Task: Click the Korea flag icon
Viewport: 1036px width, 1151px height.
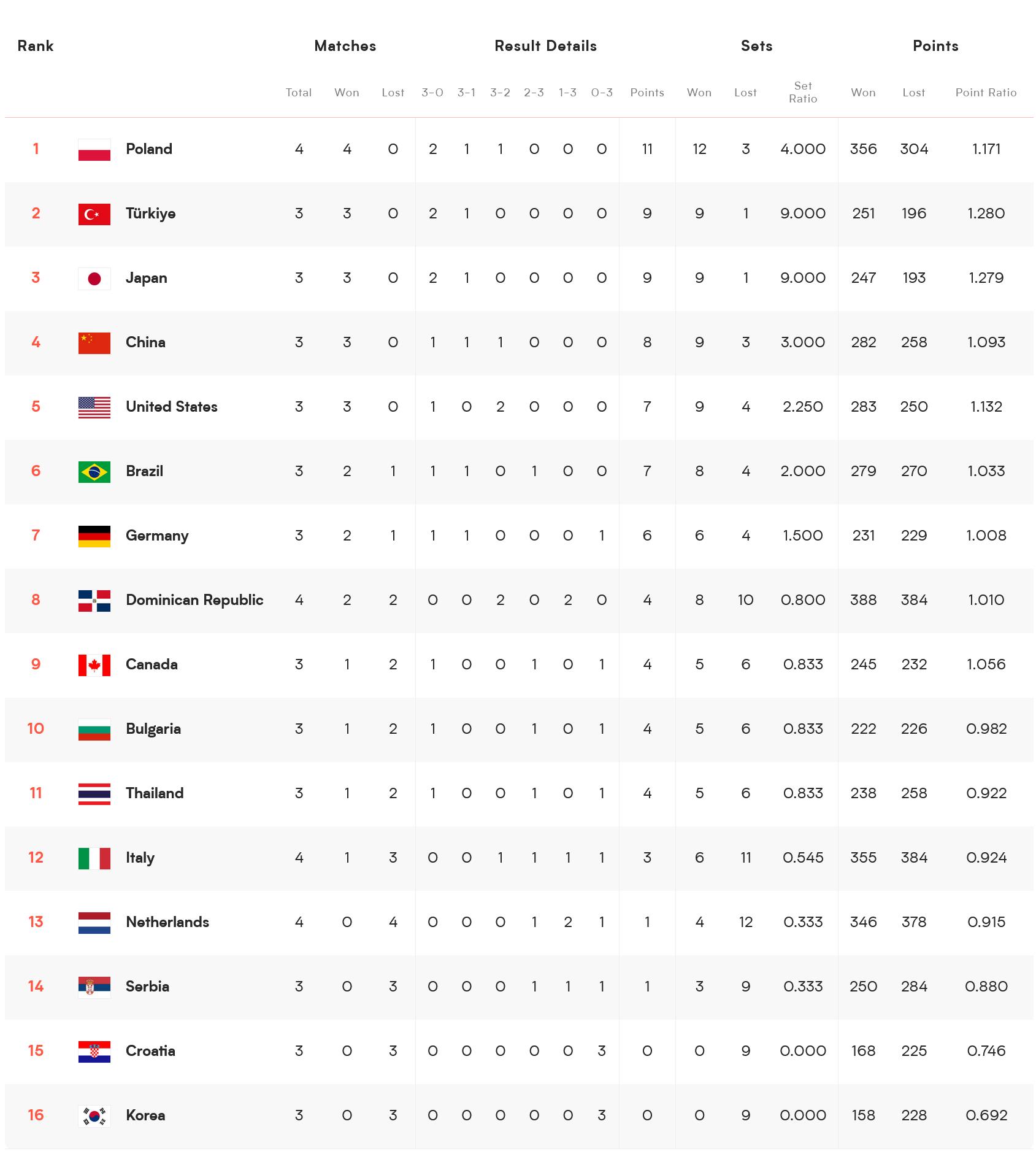Action: 94,1116
